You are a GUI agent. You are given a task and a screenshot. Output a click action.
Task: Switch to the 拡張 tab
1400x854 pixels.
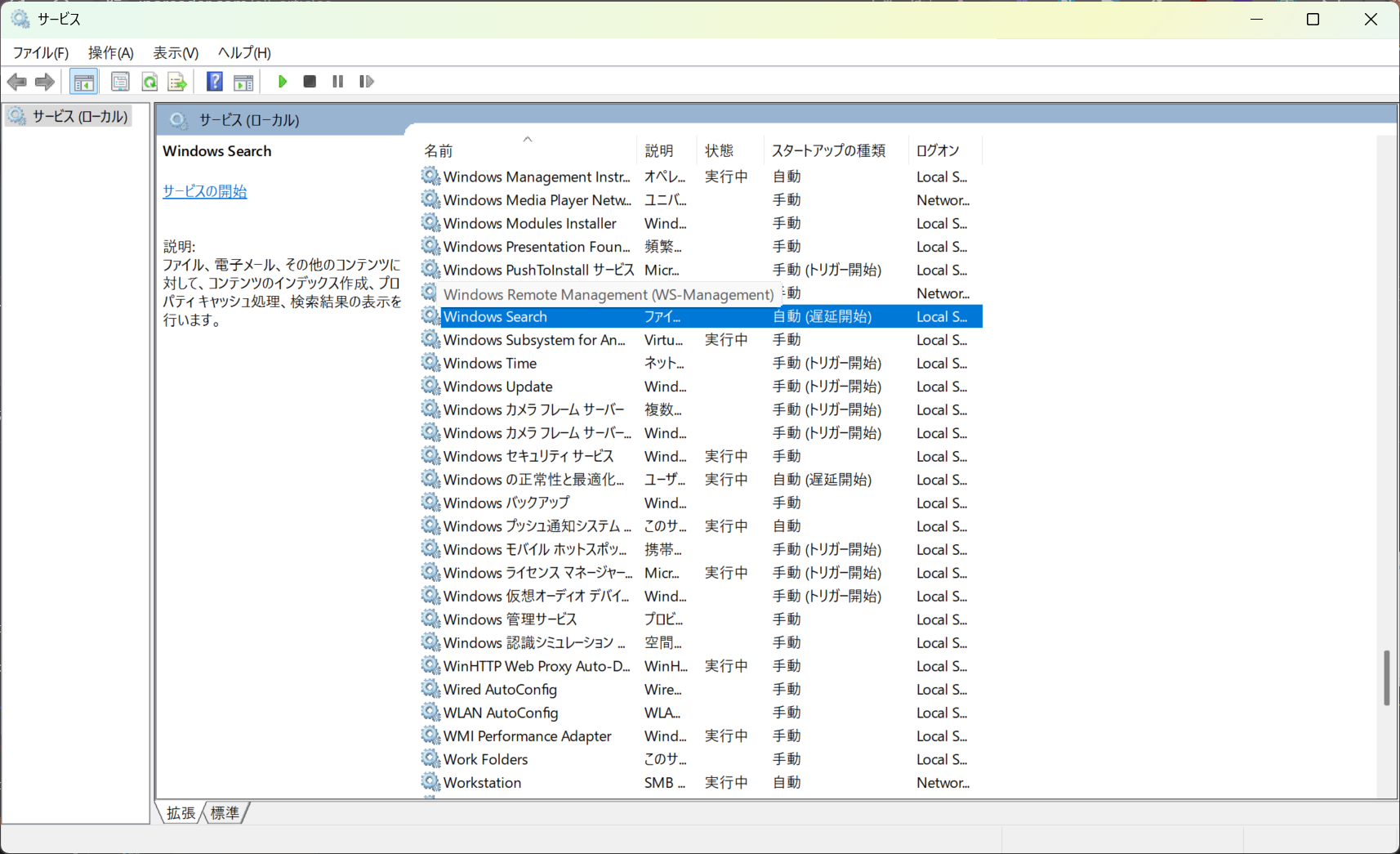[181, 813]
